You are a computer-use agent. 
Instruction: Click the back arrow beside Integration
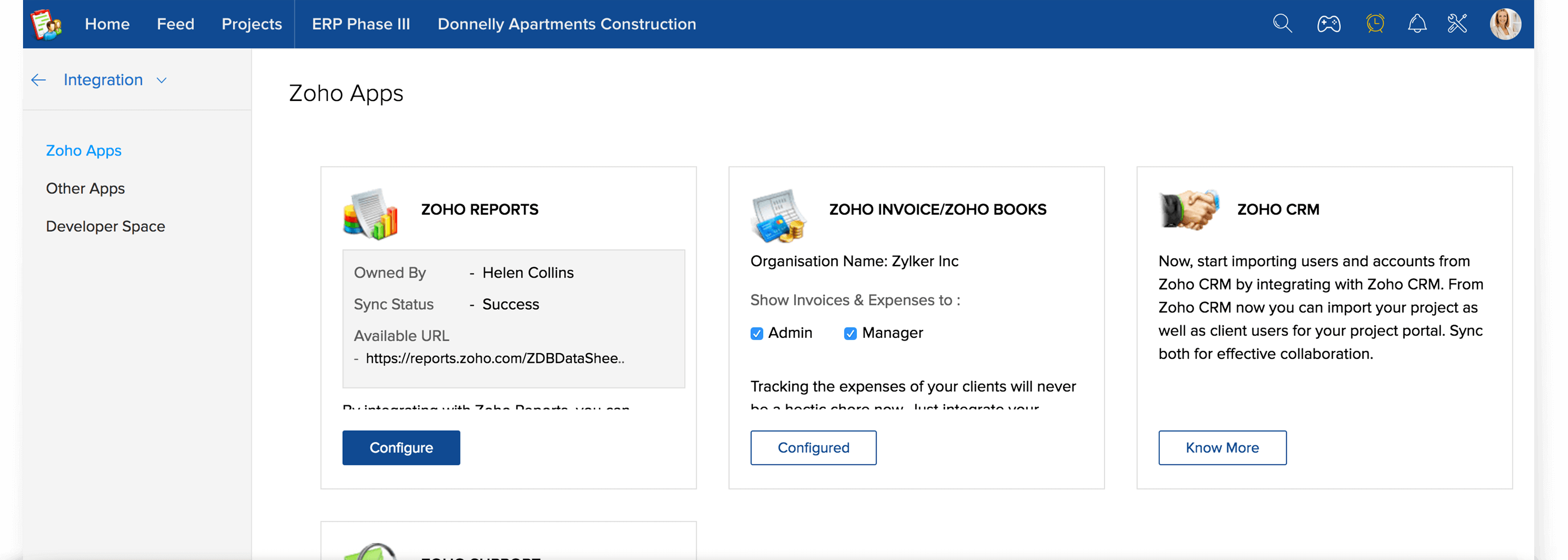(38, 80)
